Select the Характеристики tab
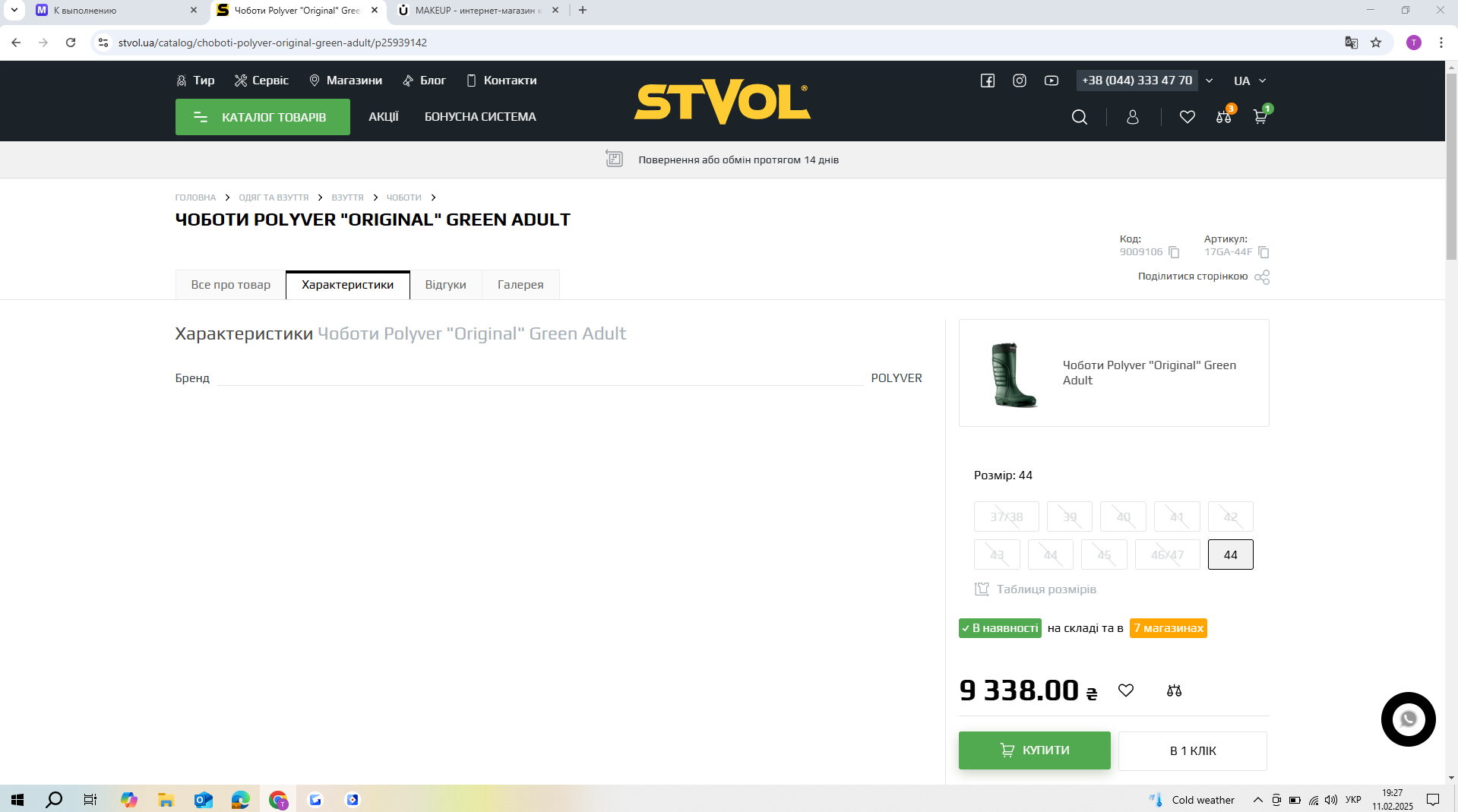 click(348, 285)
